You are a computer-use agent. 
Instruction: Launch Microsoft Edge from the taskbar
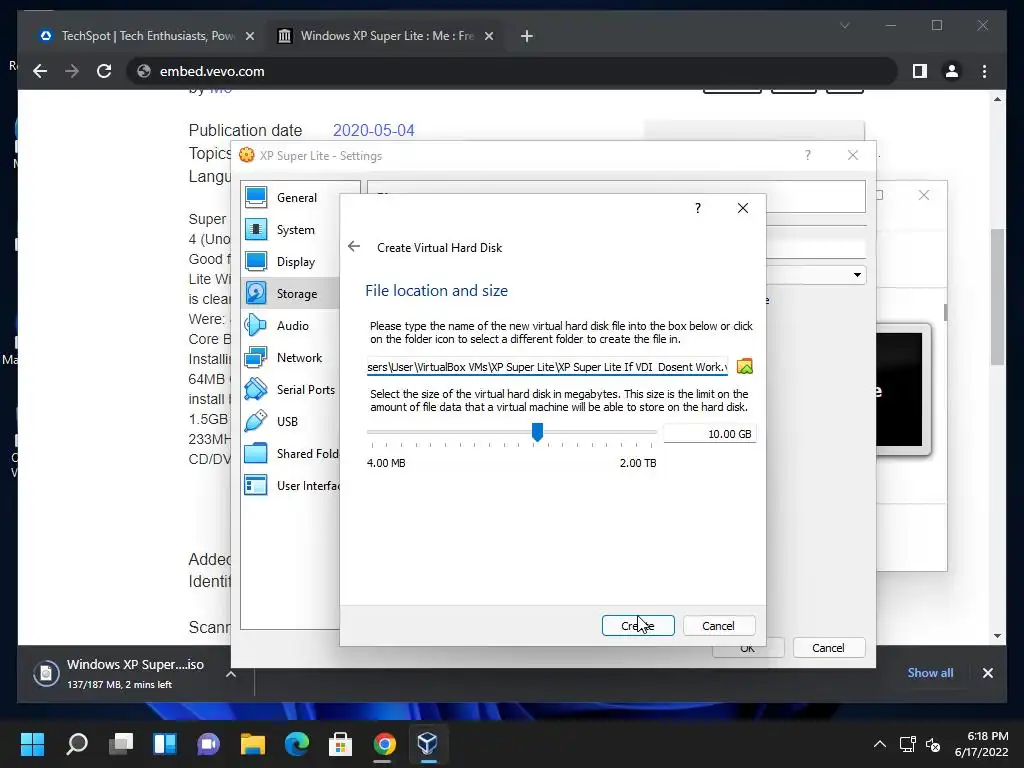pyautogui.click(x=296, y=743)
